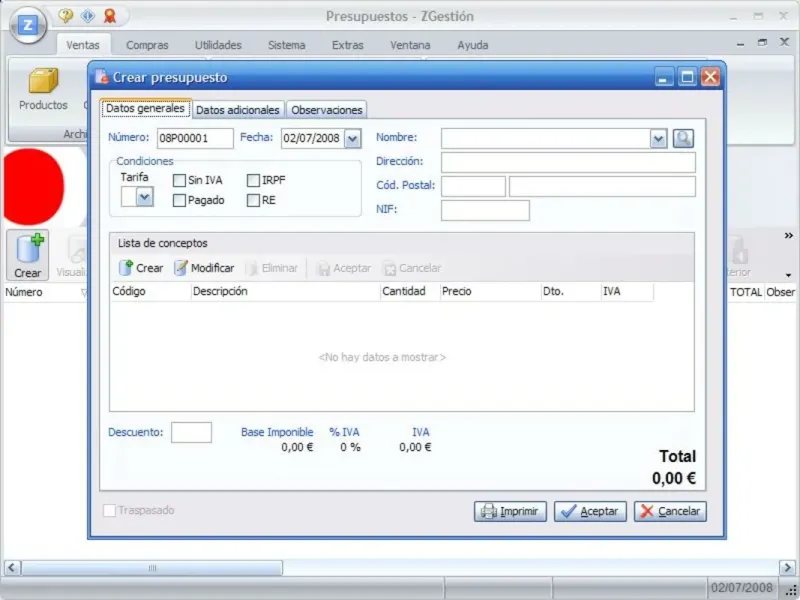Screen dimensions: 800x600
Task: Click the scroll right arrow of horizontal scrollbar
Action: pos(787,568)
